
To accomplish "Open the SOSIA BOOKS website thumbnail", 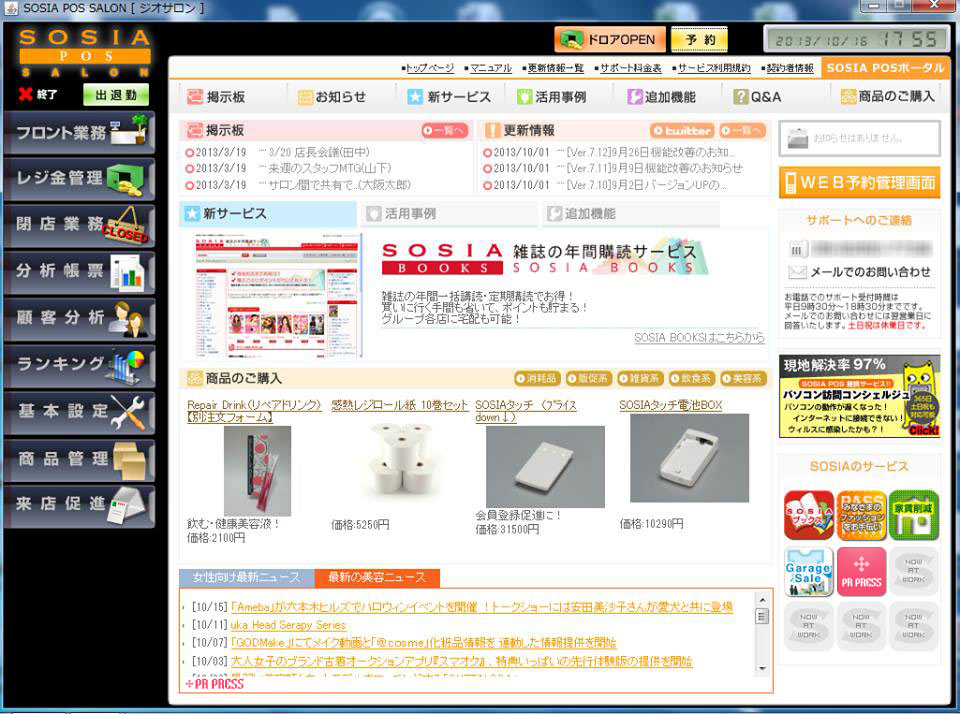I will click(278, 295).
